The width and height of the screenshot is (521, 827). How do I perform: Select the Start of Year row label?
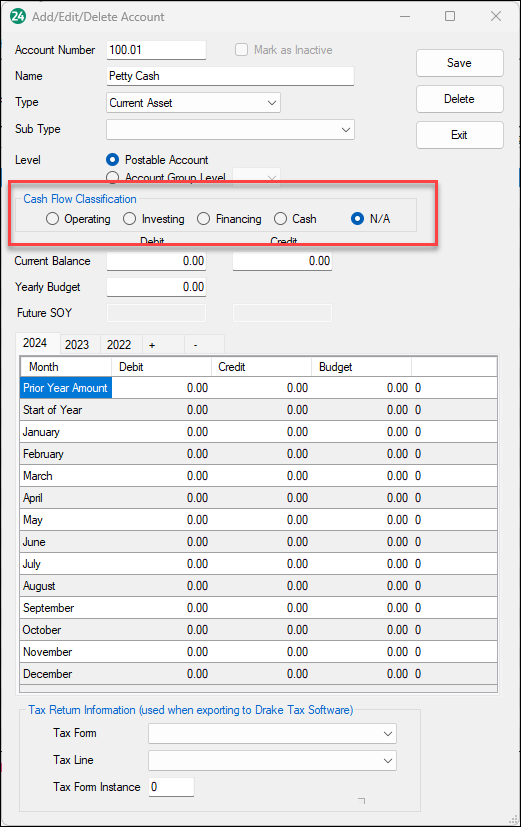(52, 410)
